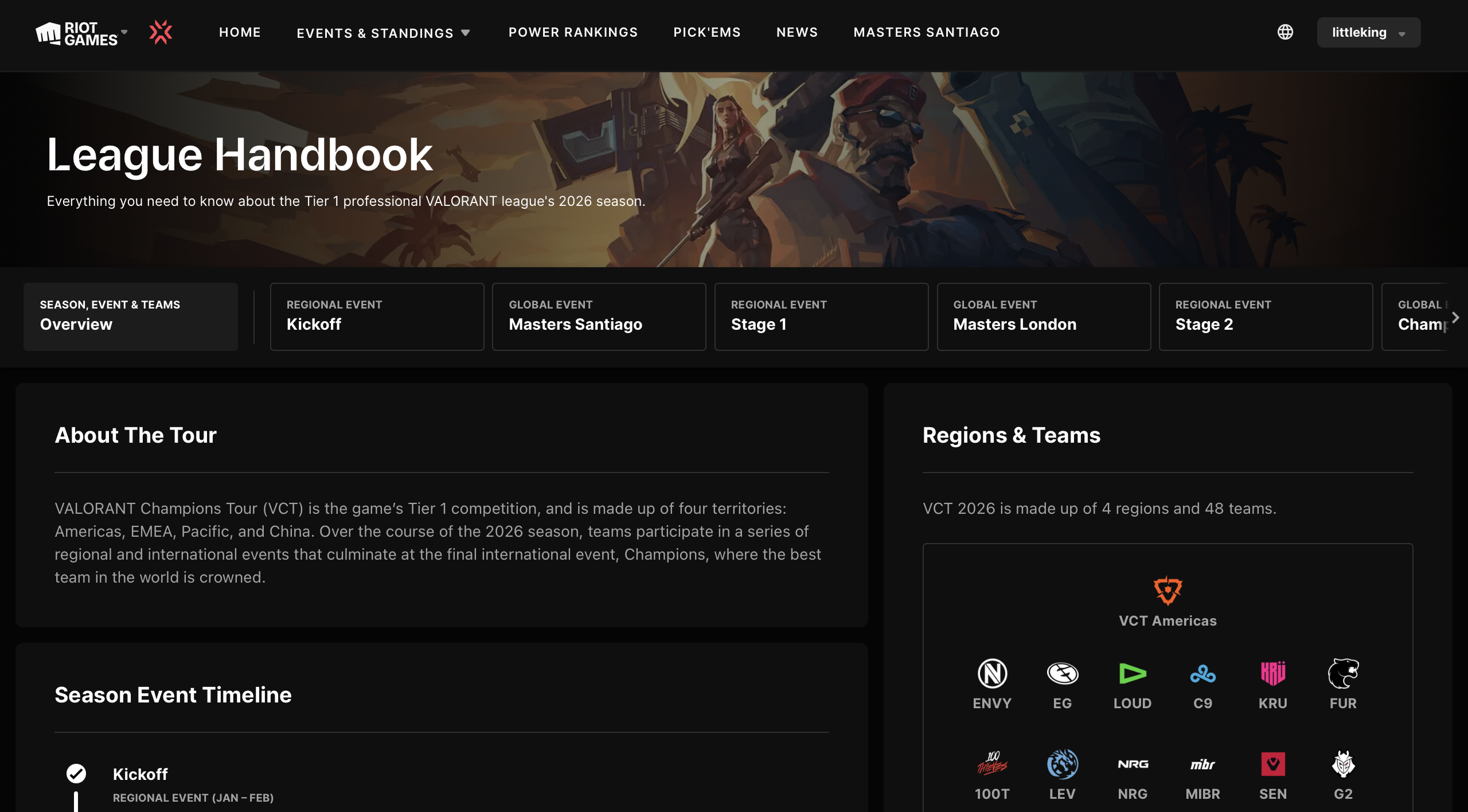Image resolution: width=1468 pixels, height=812 pixels.
Task: Open the KRU team icon
Action: pos(1272,673)
